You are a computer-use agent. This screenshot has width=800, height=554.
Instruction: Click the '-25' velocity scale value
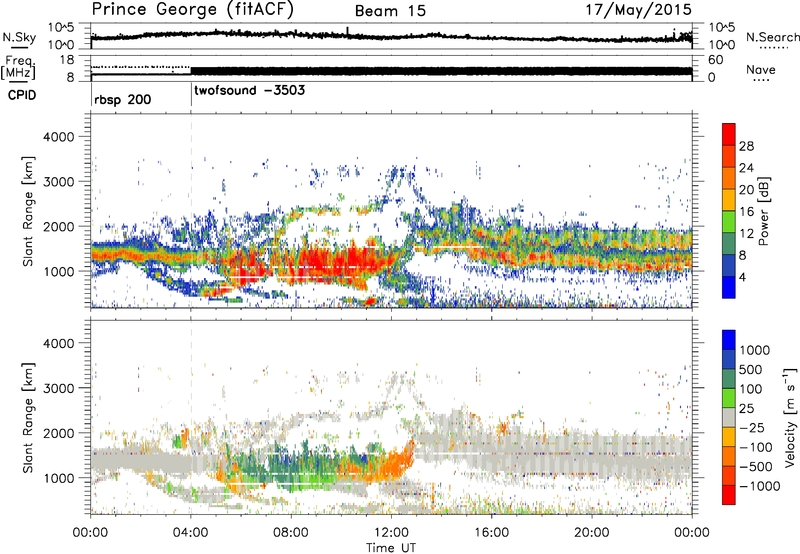[752, 427]
